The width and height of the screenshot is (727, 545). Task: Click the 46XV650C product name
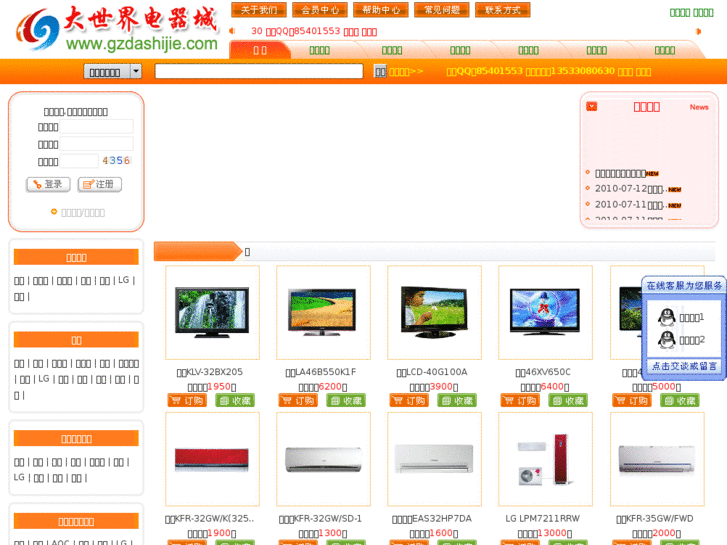[x=543, y=372]
